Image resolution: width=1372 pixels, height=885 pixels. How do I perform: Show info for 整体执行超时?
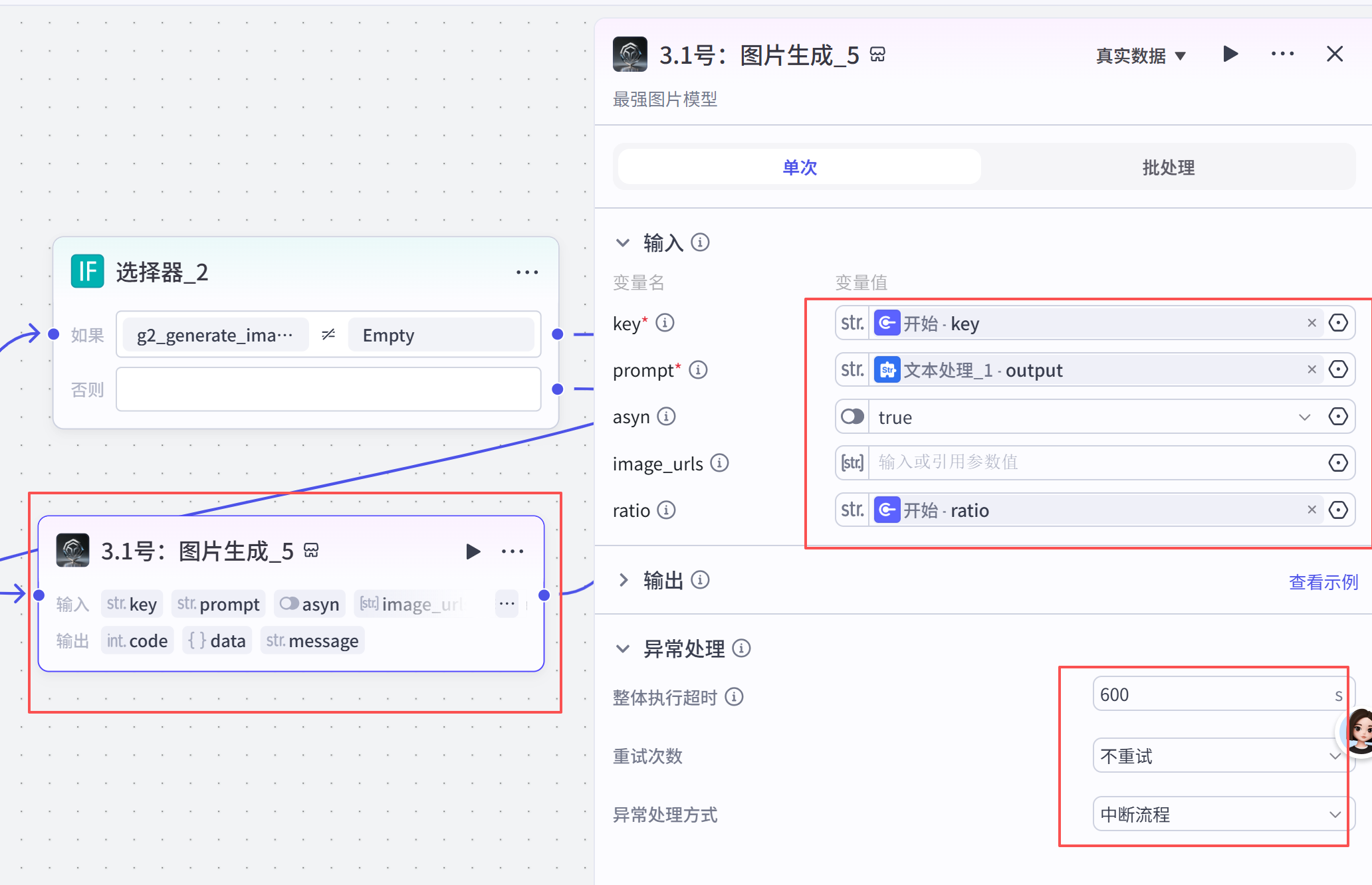[x=734, y=696]
